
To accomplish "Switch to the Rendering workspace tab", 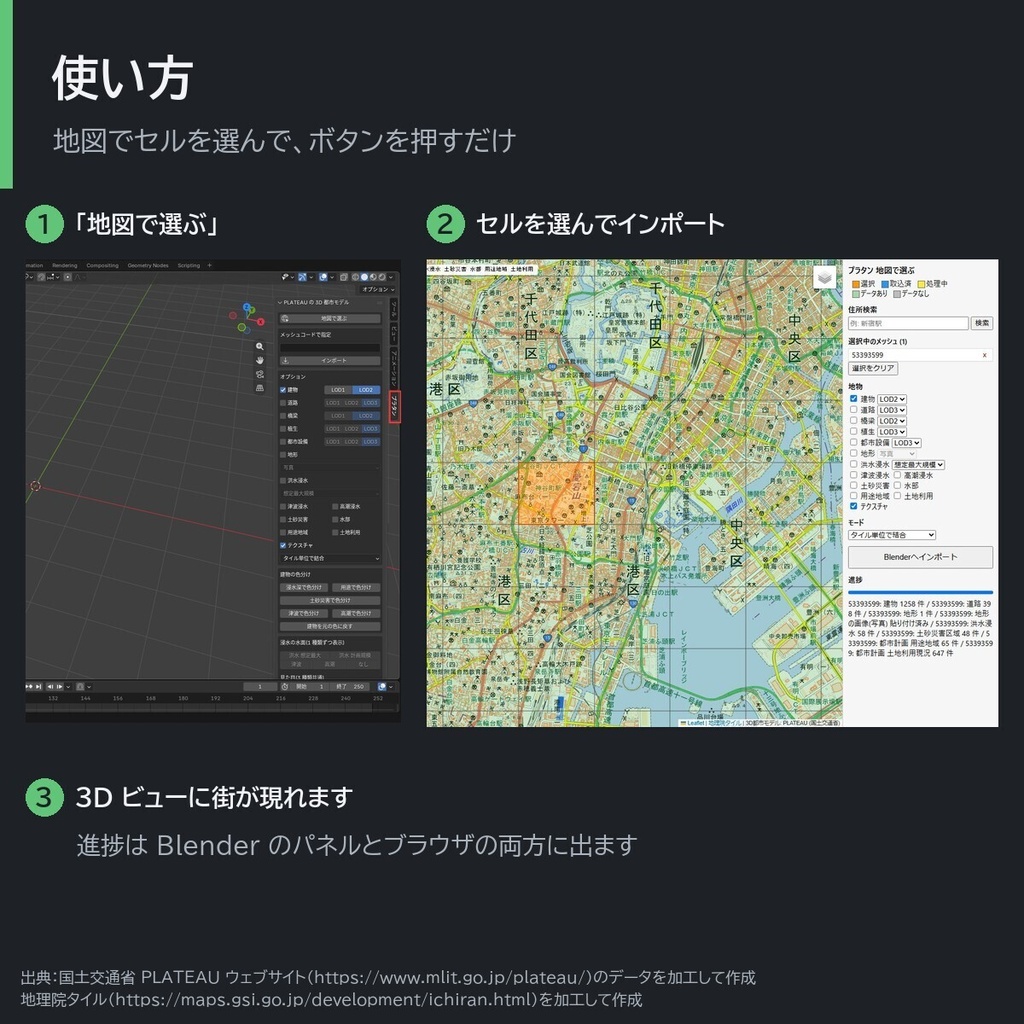I will pyautogui.click(x=65, y=265).
